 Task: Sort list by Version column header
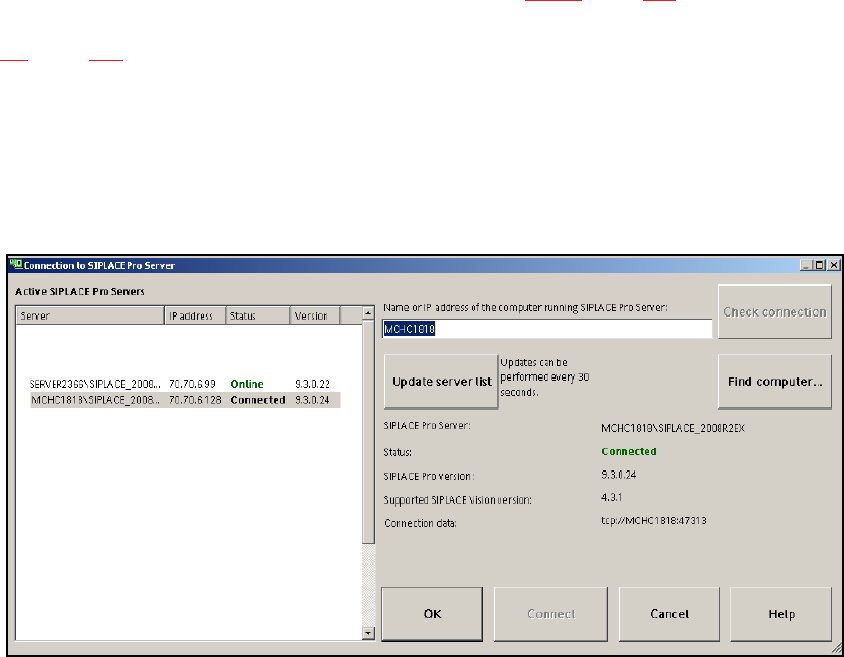tap(315, 316)
